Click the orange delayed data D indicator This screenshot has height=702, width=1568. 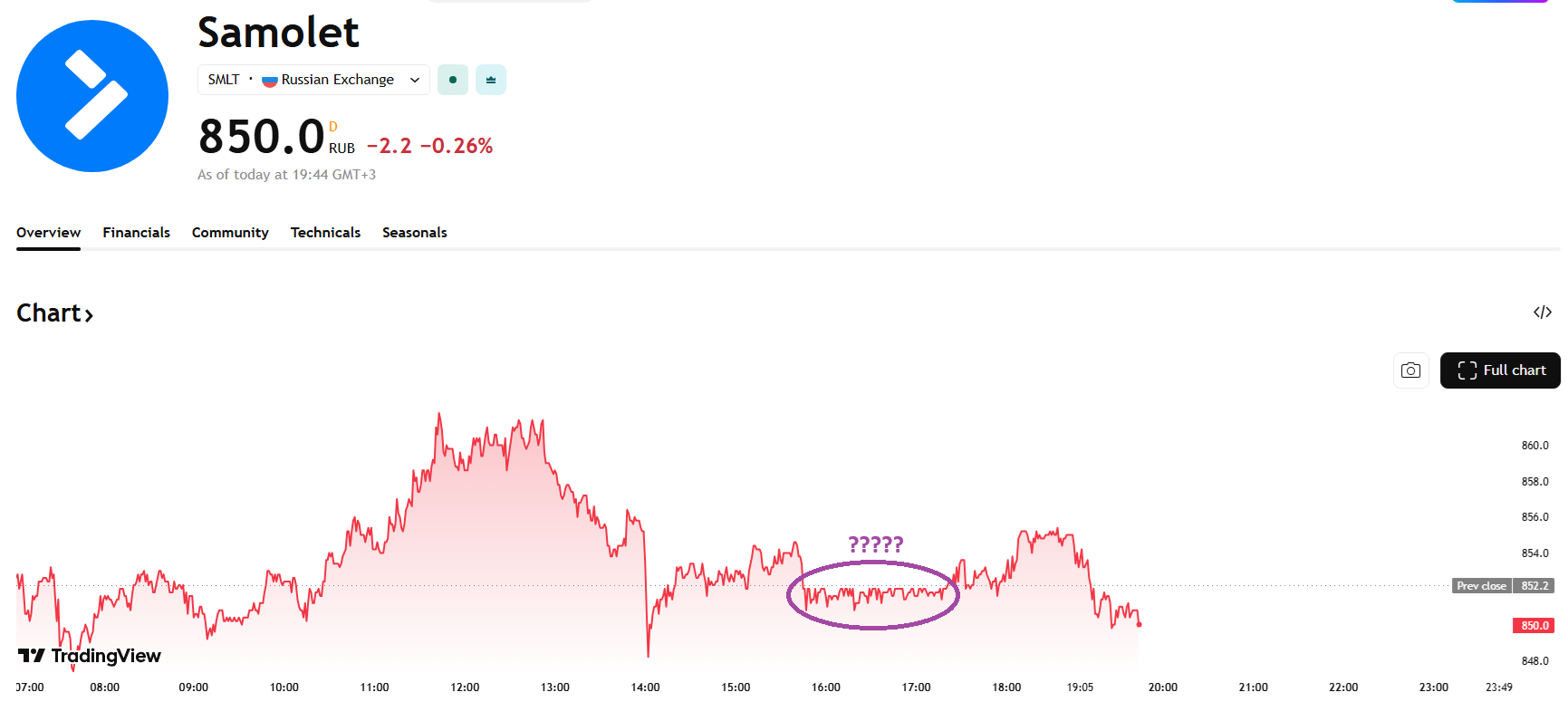pos(333,127)
